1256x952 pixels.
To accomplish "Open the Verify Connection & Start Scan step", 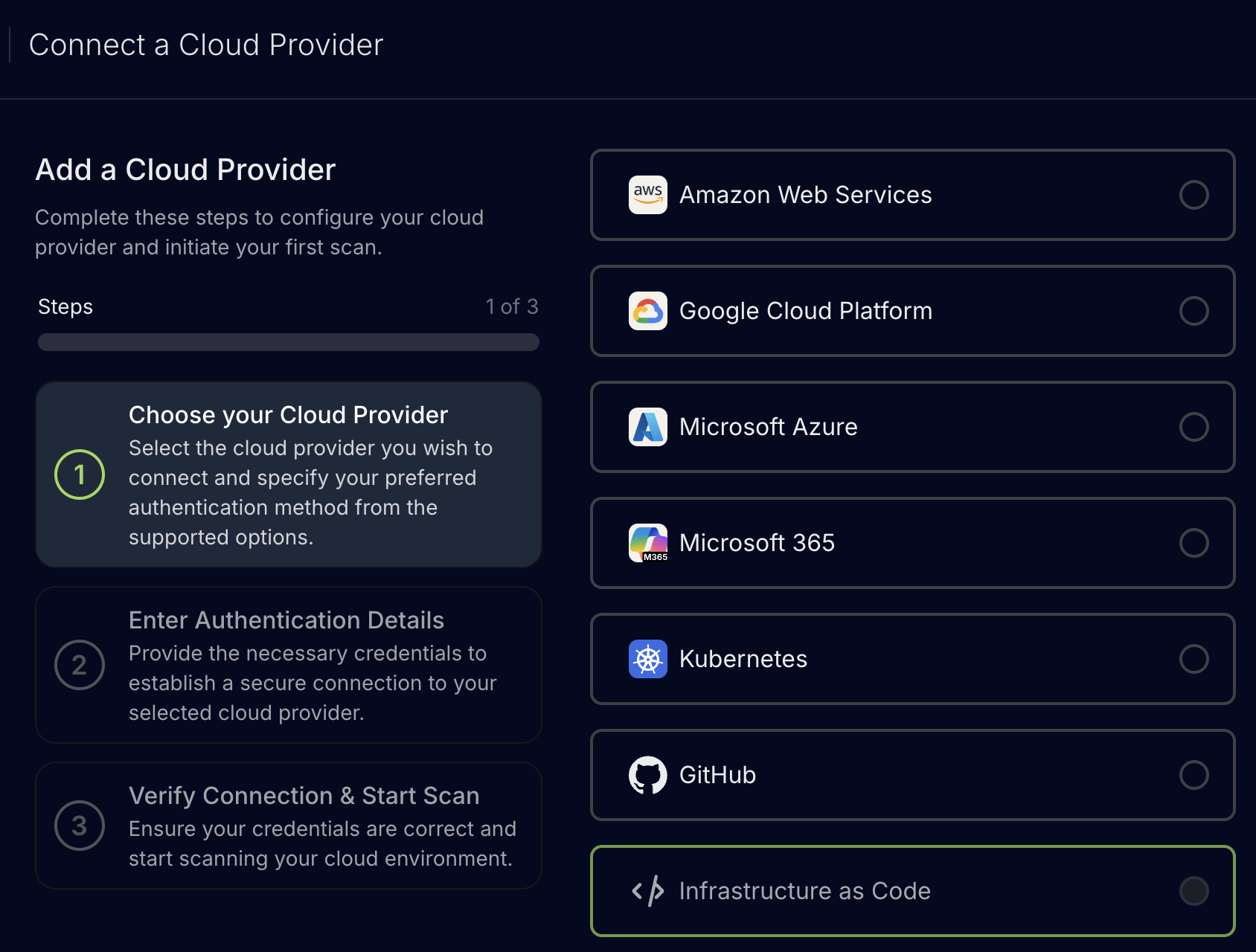I will (x=289, y=826).
